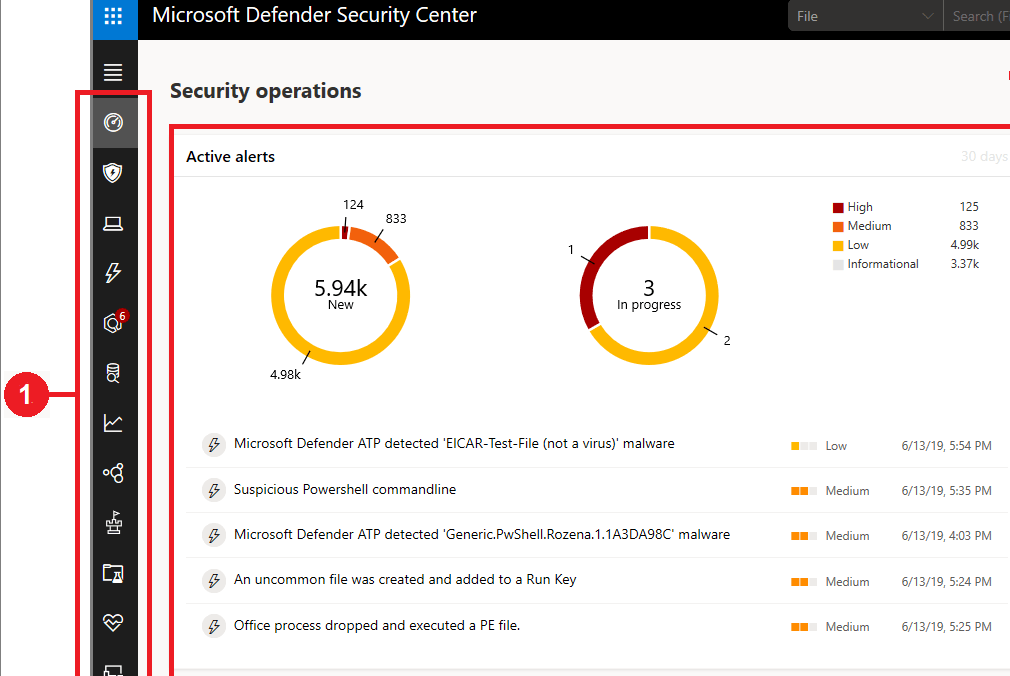Click the 3 In progress donut center
Viewport: 1010px width, 676px height.
click(649, 294)
